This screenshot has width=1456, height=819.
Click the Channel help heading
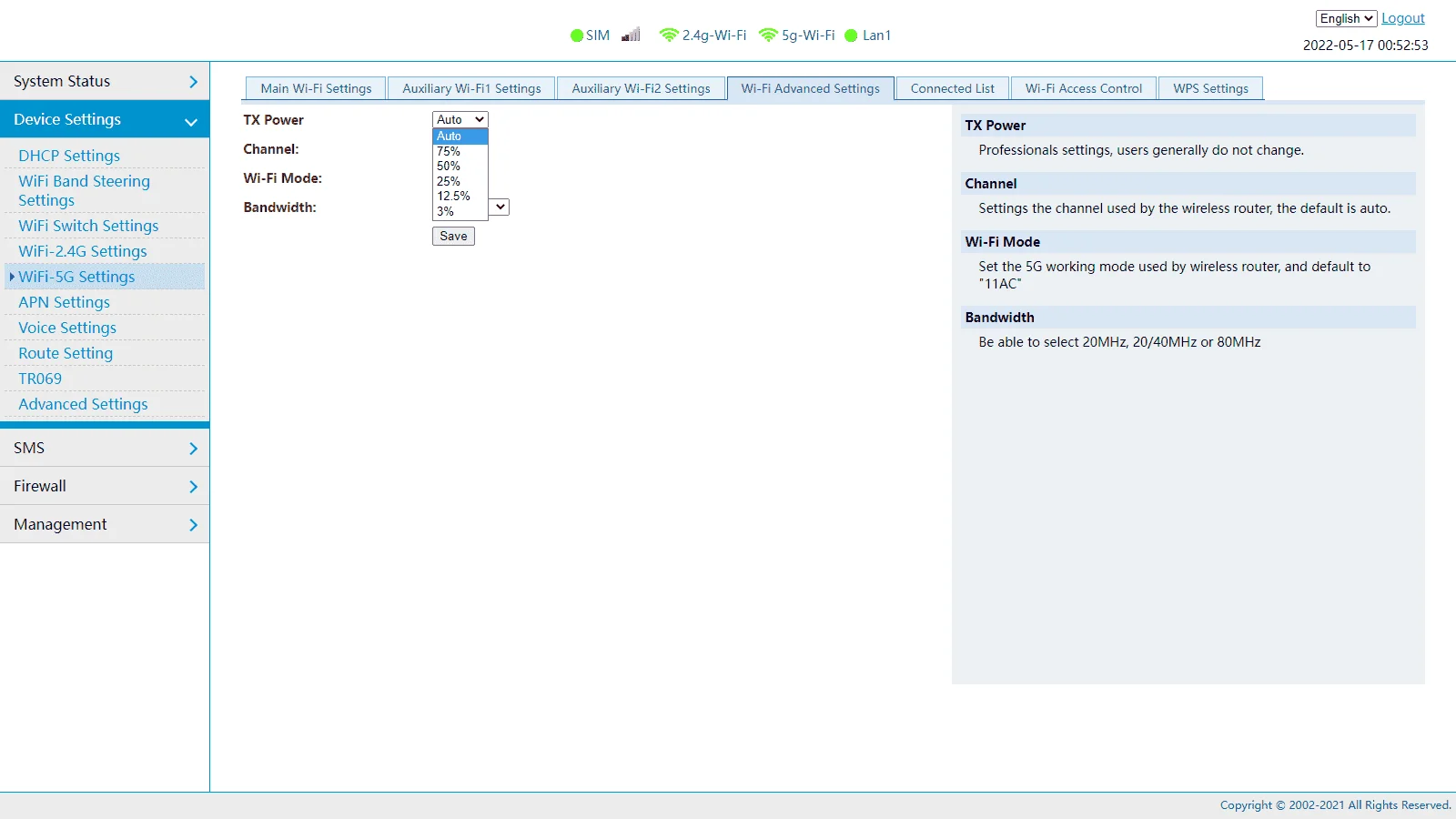pos(991,184)
